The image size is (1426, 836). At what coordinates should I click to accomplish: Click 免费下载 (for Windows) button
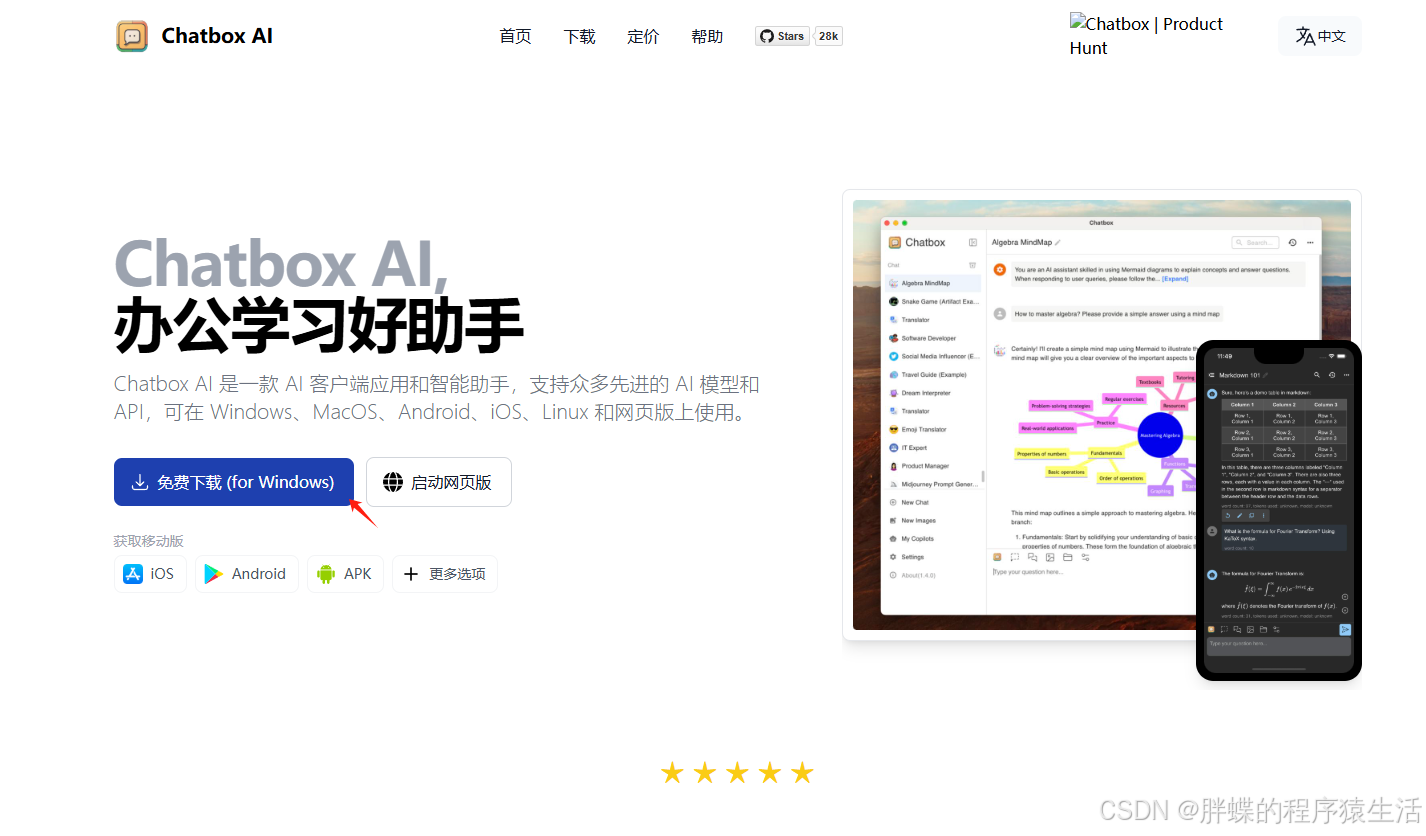pyautogui.click(x=234, y=482)
